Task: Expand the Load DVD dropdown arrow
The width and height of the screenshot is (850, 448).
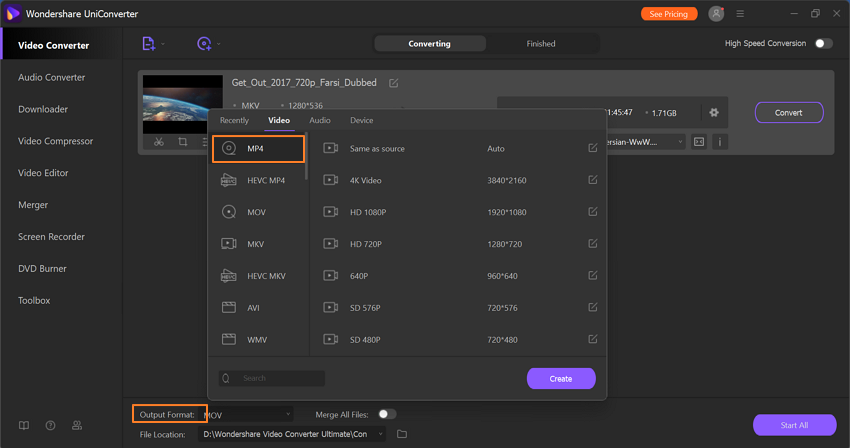Action: point(218,44)
